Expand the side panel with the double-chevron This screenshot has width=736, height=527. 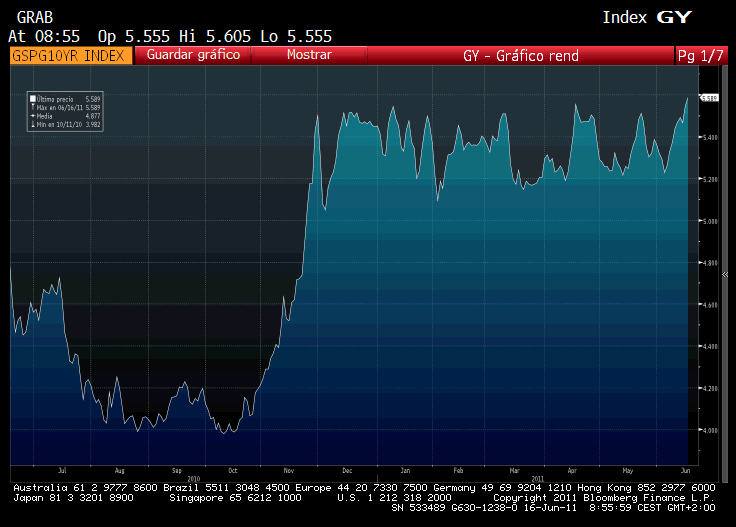(725, 275)
